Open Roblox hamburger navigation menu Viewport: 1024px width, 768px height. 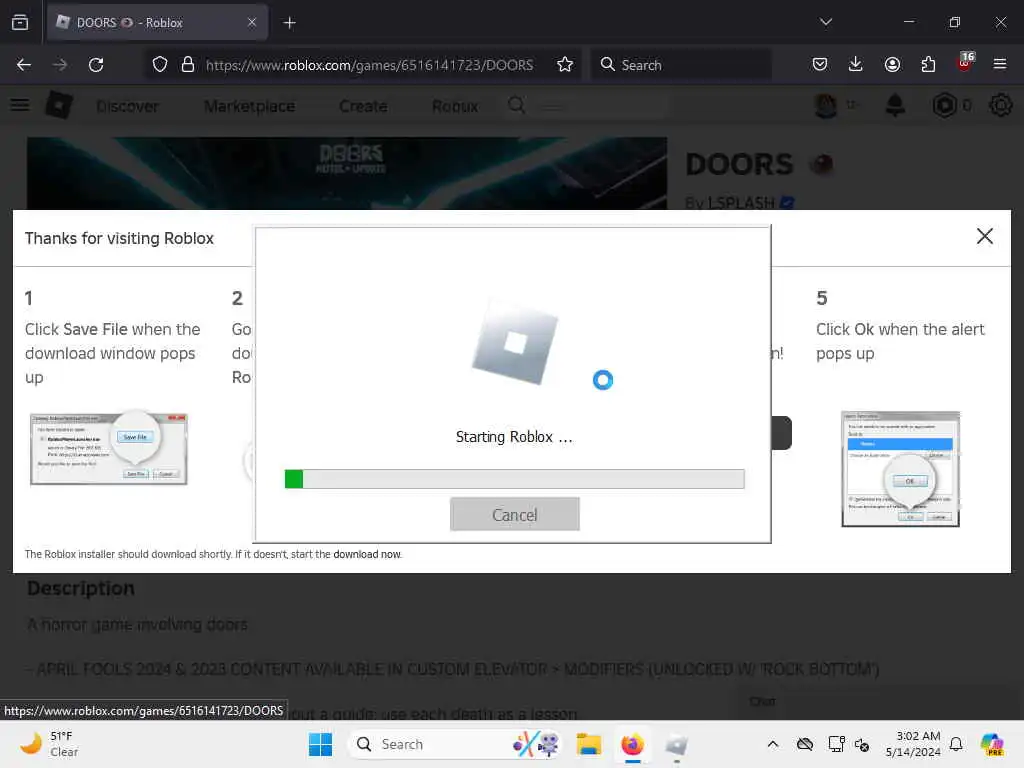[20, 105]
